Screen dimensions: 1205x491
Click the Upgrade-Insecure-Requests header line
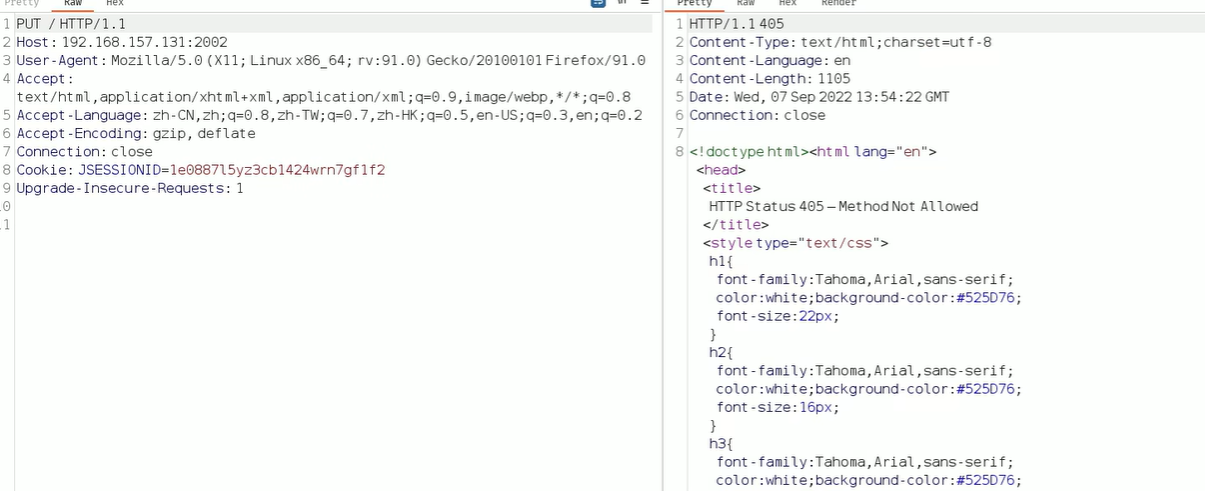tap(129, 188)
